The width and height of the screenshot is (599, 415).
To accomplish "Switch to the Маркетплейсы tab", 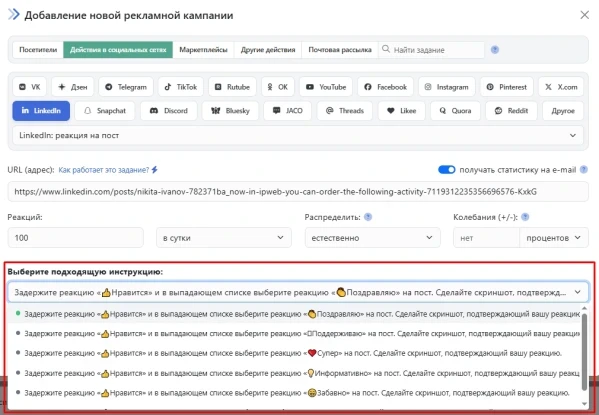I will [203, 50].
